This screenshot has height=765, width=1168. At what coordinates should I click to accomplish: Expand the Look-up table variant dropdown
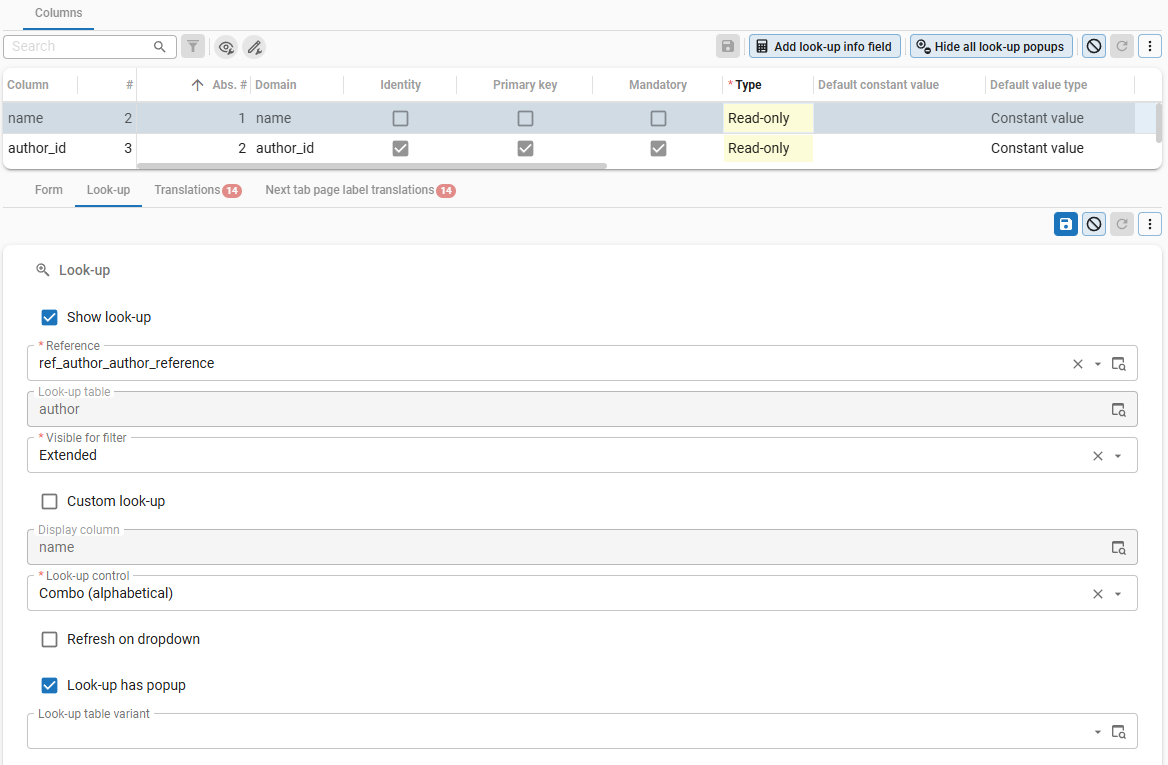click(x=1097, y=732)
